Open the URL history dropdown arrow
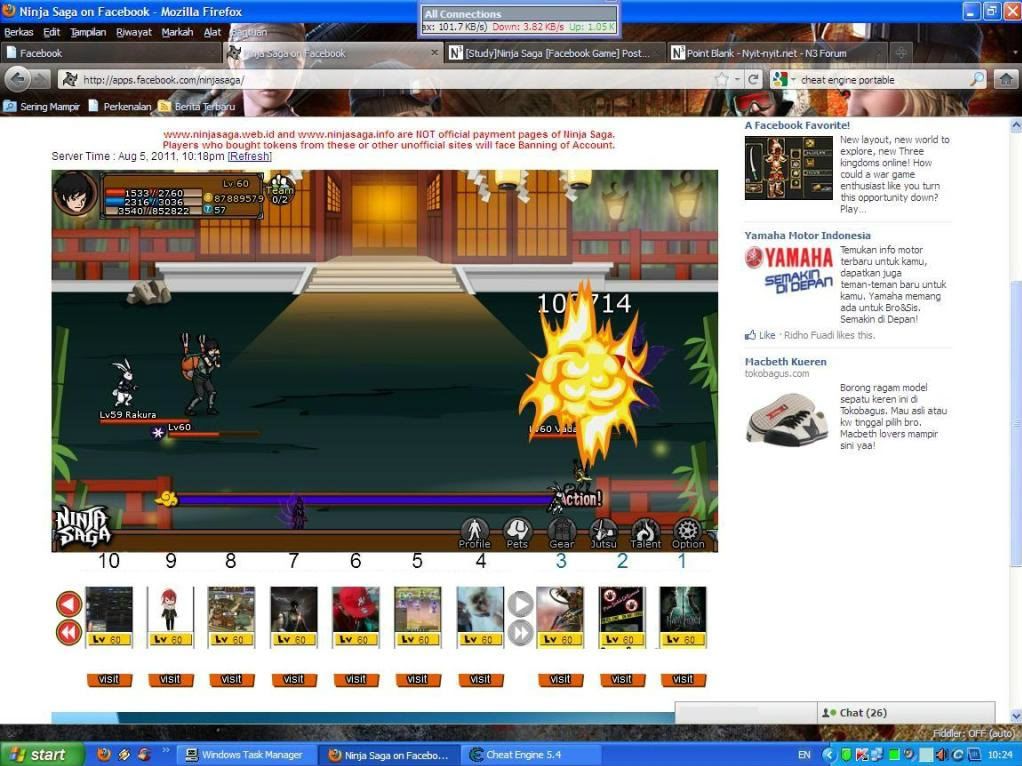Image resolution: width=1022 pixels, height=766 pixels. coord(738,79)
